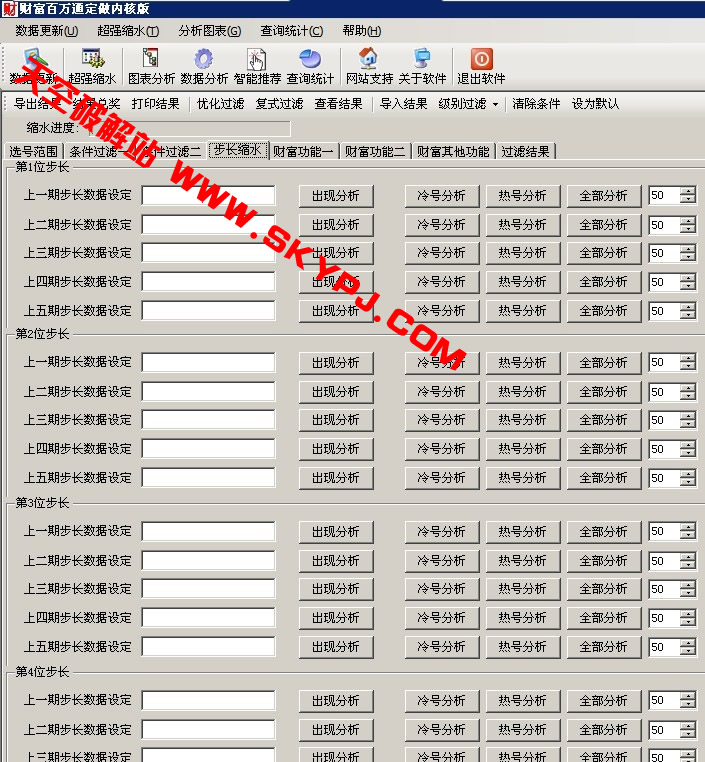
Task: Increase the first 第1位步长 spinner value
Action: [687, 192]
